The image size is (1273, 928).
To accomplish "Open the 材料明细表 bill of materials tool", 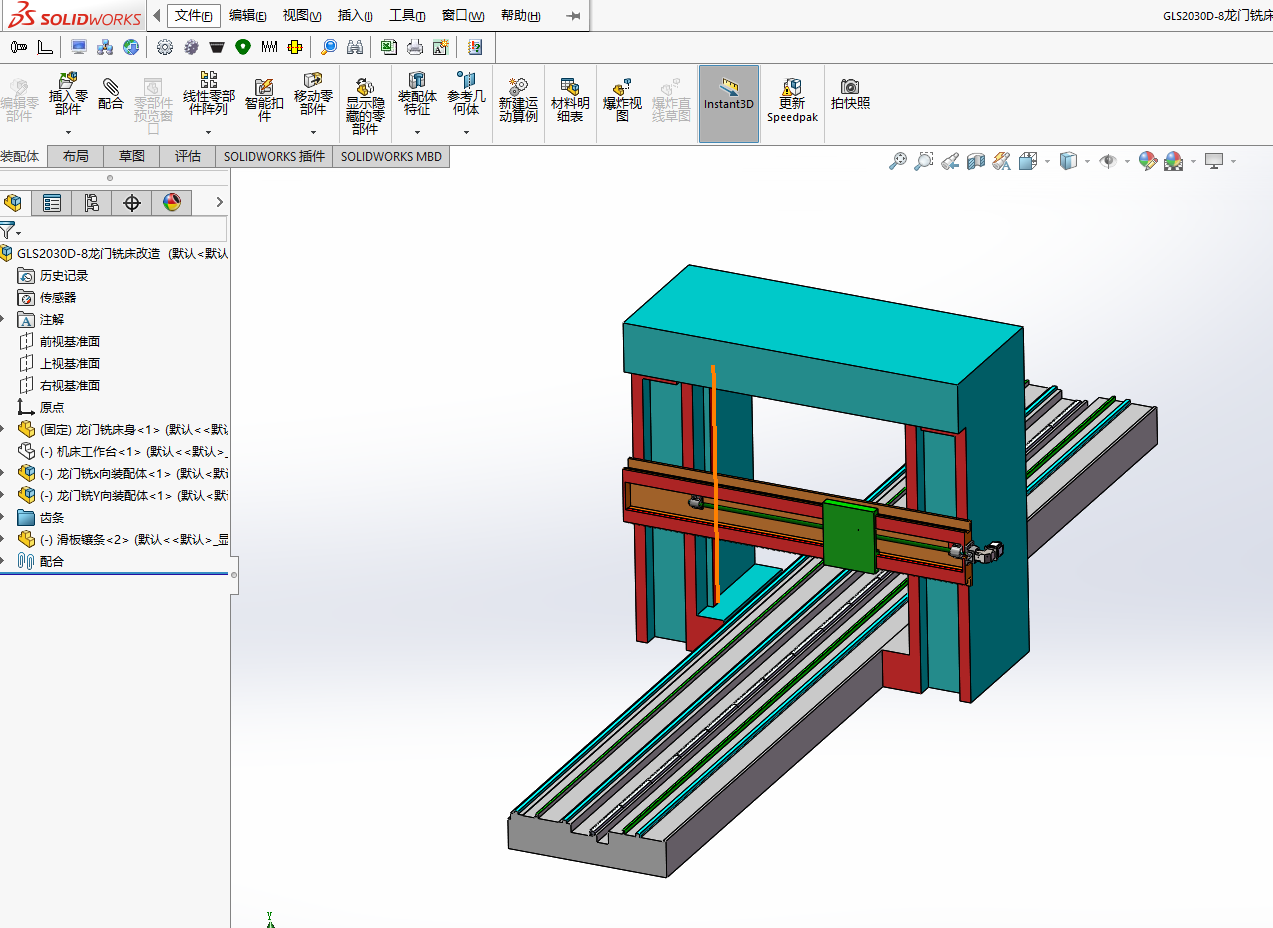I will point(570,100).
